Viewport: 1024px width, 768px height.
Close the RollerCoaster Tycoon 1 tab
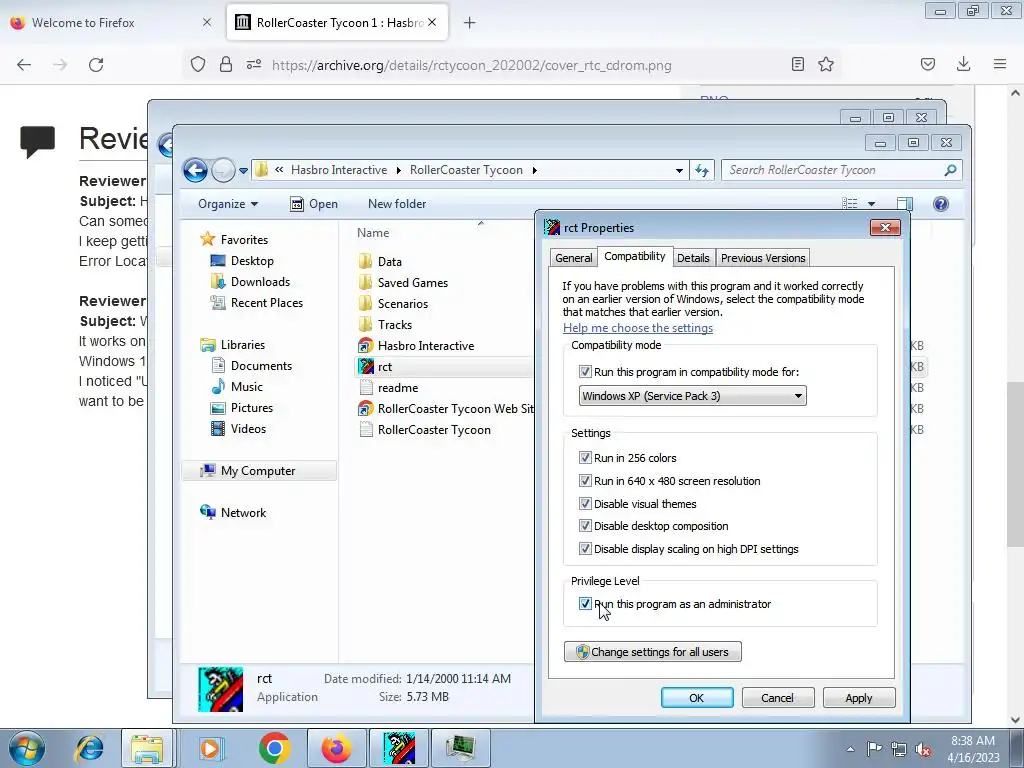pyautogui.click(x=432, y=22)
